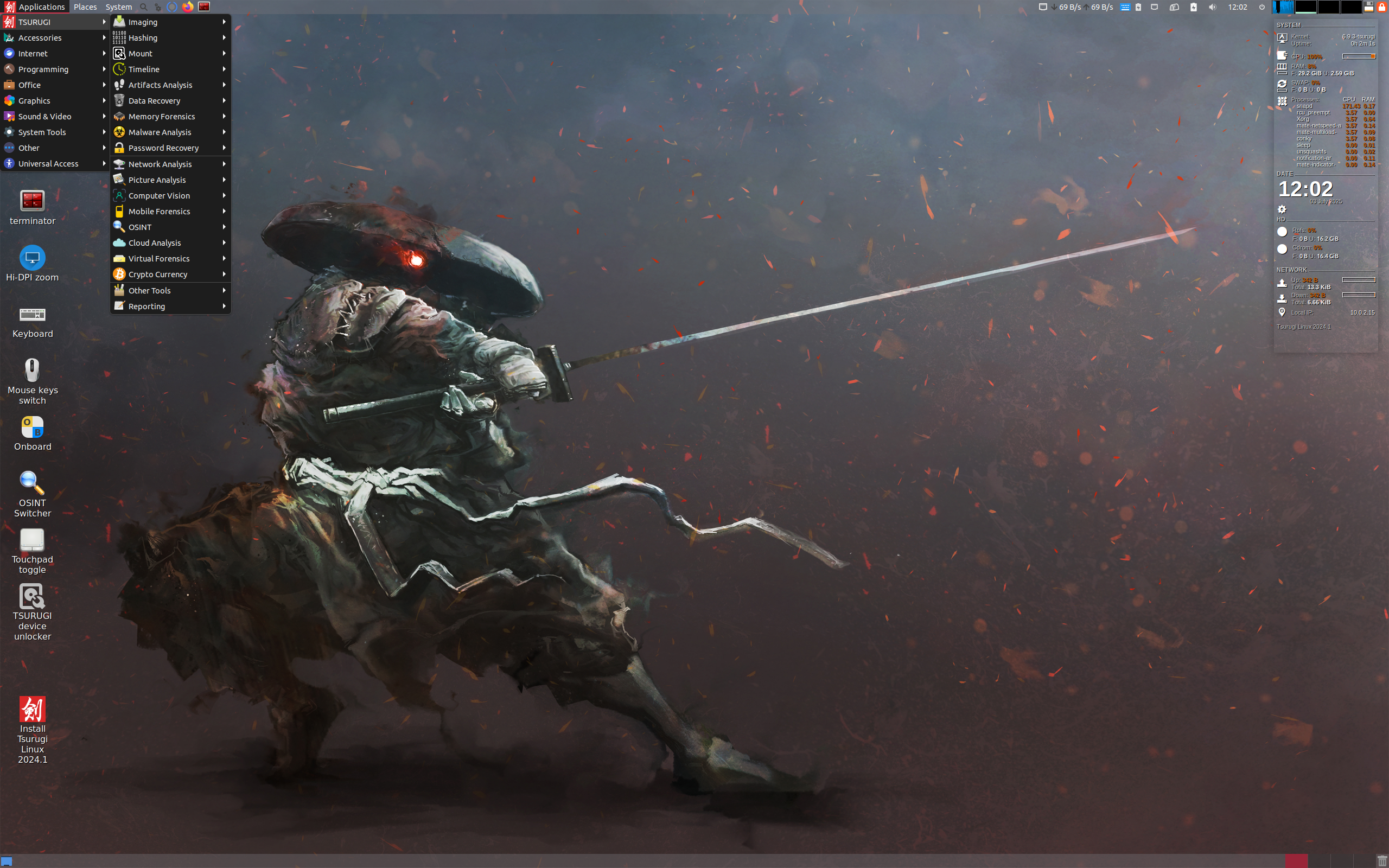Click the wired network icon beside the speed readout
This screenshot has width=1389, height=868.
[x=1043, y=7]
